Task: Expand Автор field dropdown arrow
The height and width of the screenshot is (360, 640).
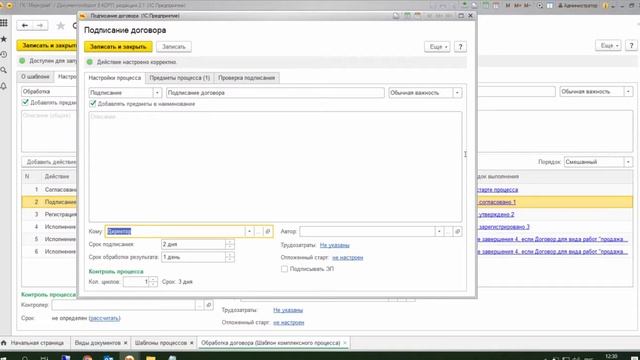Action: tap(439, 231)
